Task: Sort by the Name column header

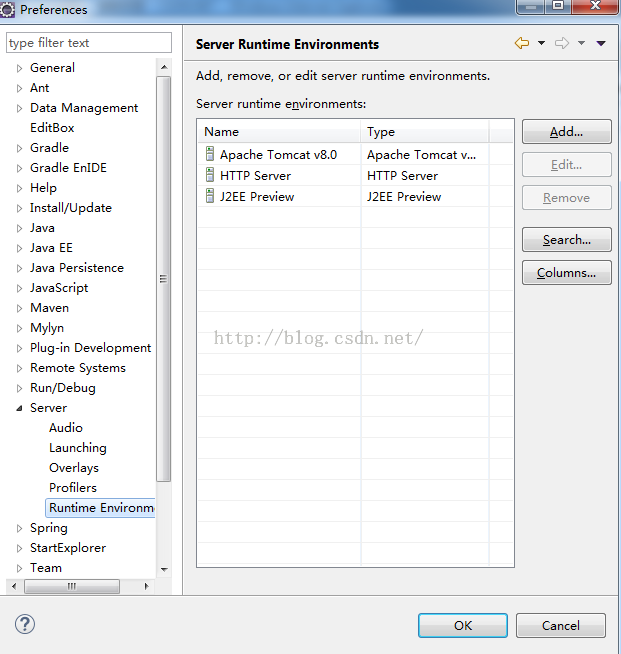Action: coord(278,132)
